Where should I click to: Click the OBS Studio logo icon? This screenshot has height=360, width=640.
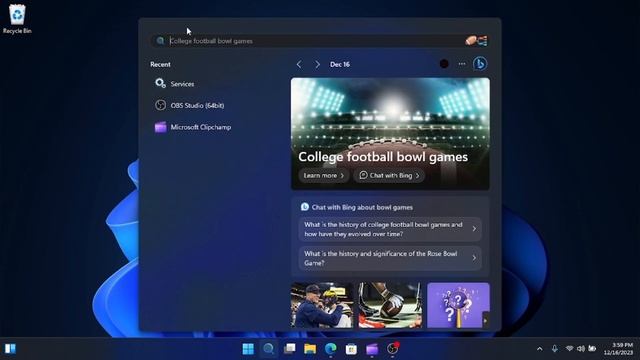coord(160,105)
